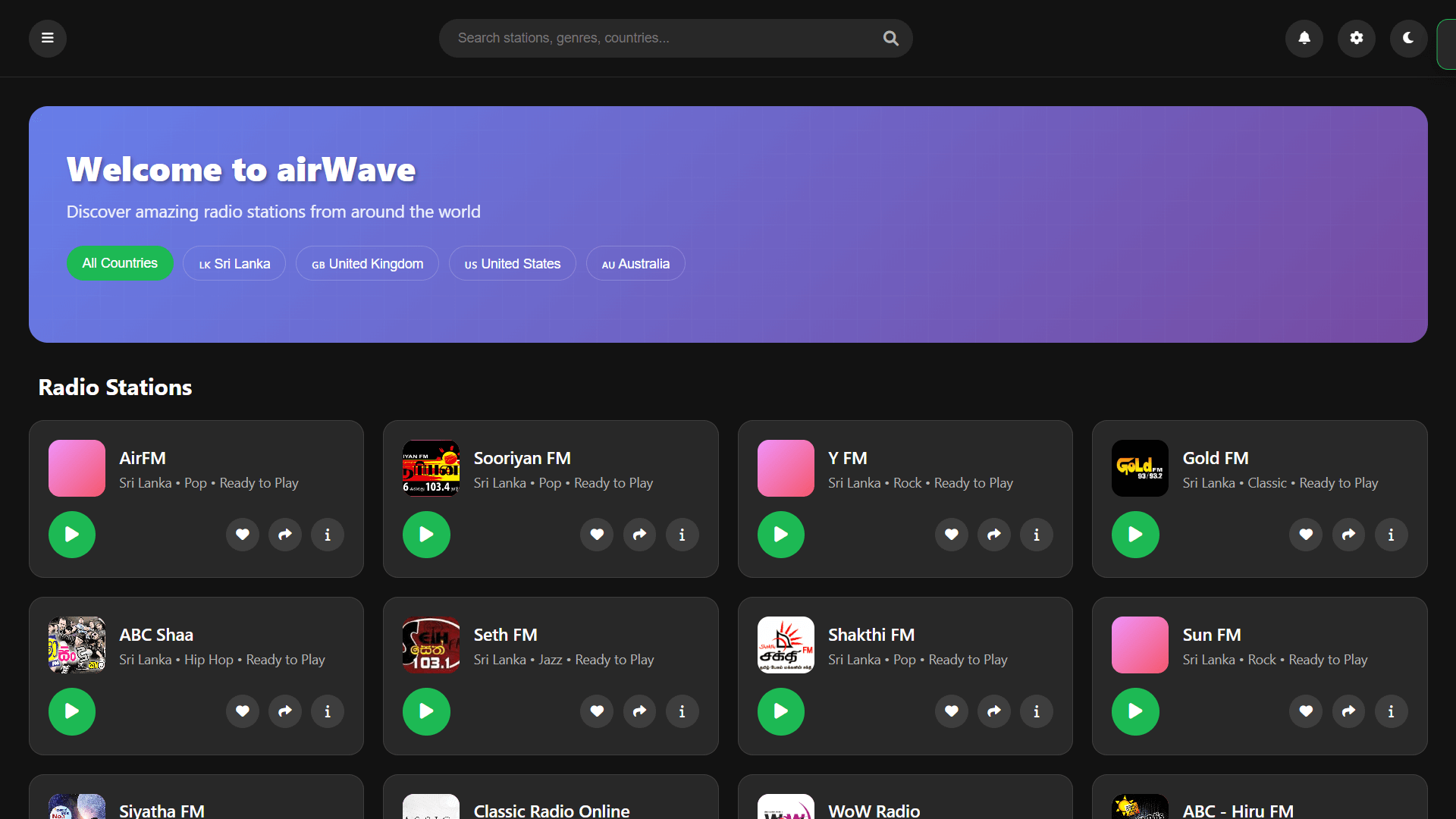
Task: Share Shakthi FM station
Action: point(994,711)
